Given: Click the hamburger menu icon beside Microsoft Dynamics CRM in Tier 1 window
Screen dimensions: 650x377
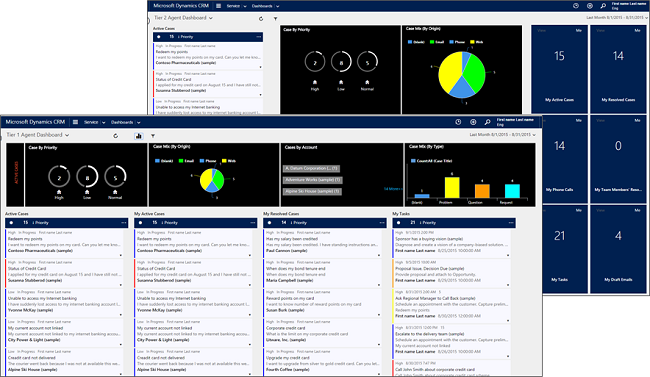Looking at the screenshot, I should pyautogui.click(x=75, y=122).
